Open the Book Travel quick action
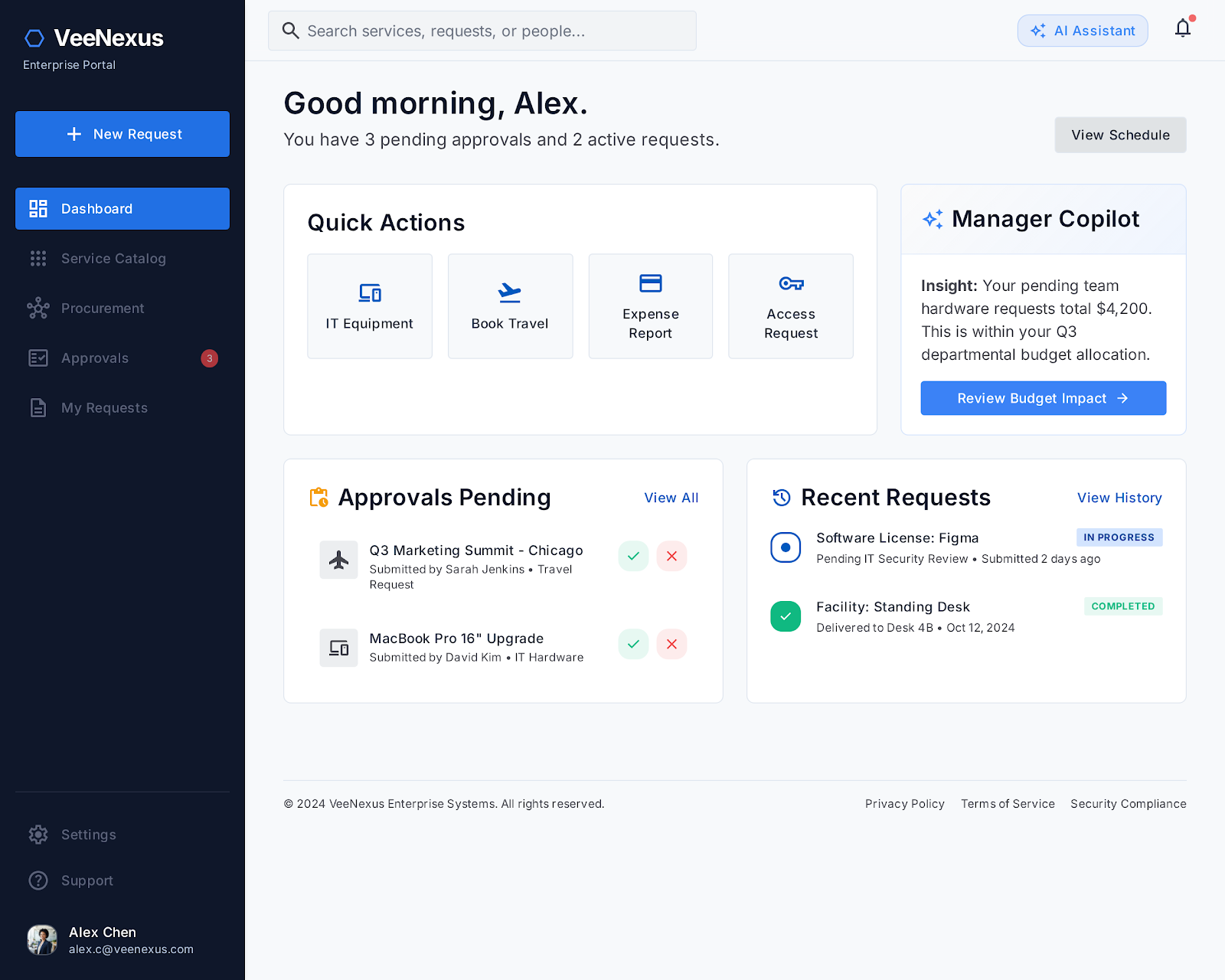Viewport: 1225px width, 980px height. click(x=510, y=306)
